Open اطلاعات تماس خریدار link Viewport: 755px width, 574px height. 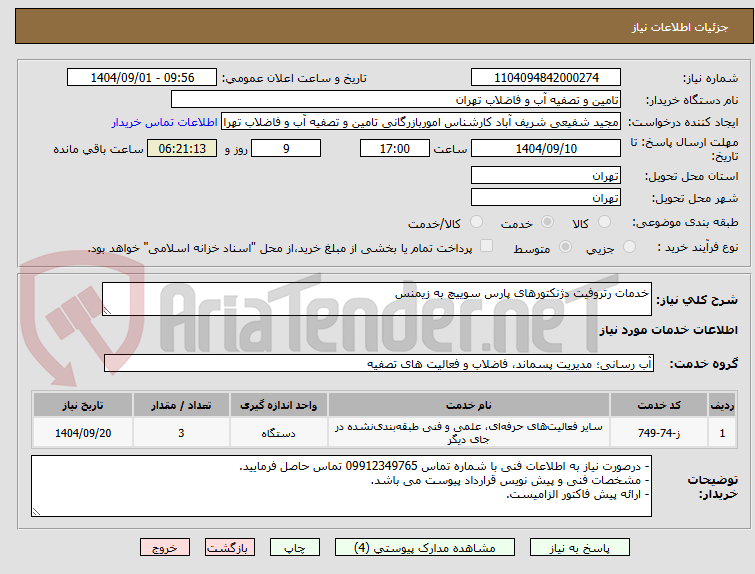[x=165, y=122]
